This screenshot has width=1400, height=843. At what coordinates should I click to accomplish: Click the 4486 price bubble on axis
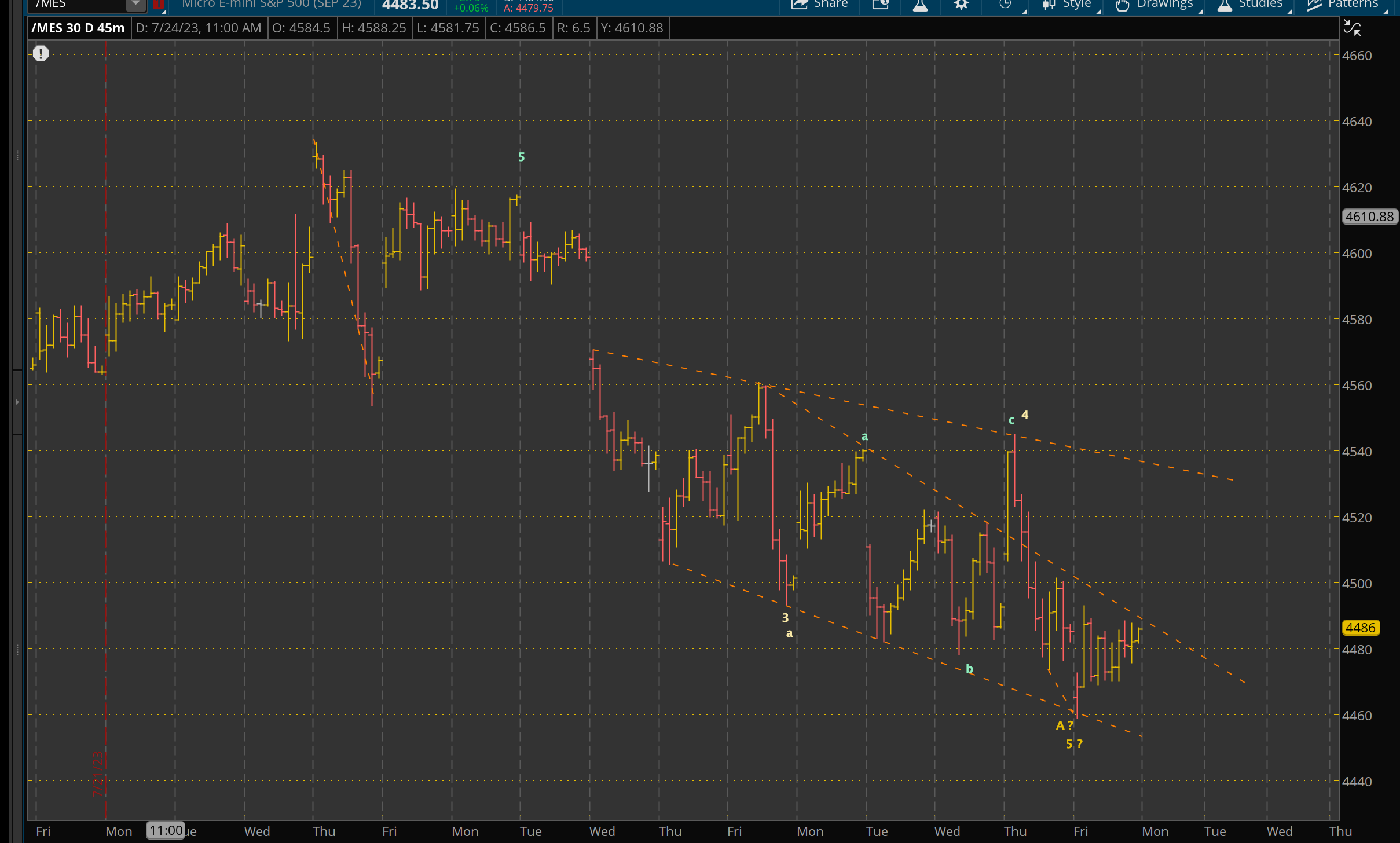click(1360, 628)
